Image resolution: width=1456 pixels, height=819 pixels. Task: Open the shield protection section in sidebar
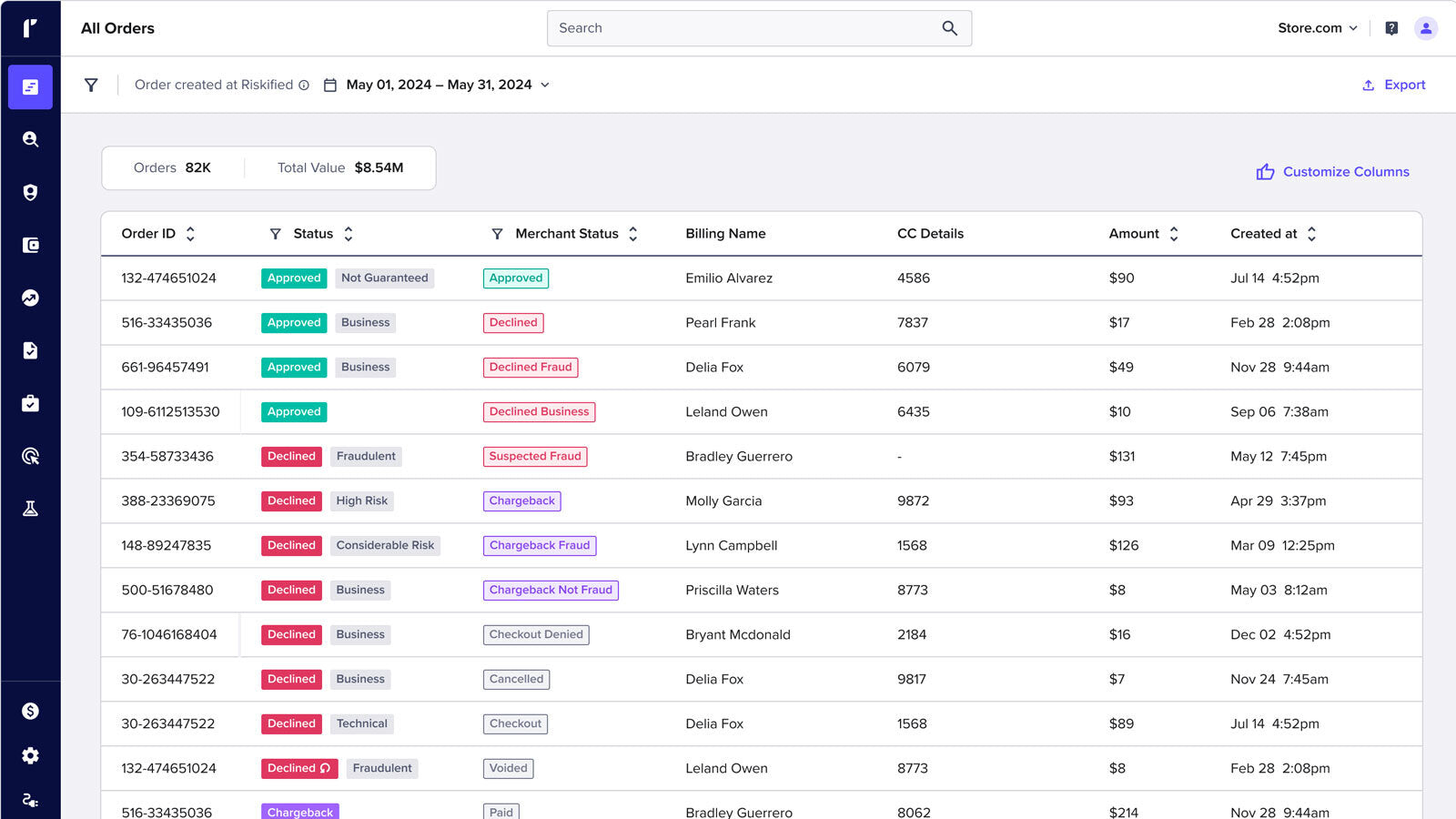click(x=30, y=191)
